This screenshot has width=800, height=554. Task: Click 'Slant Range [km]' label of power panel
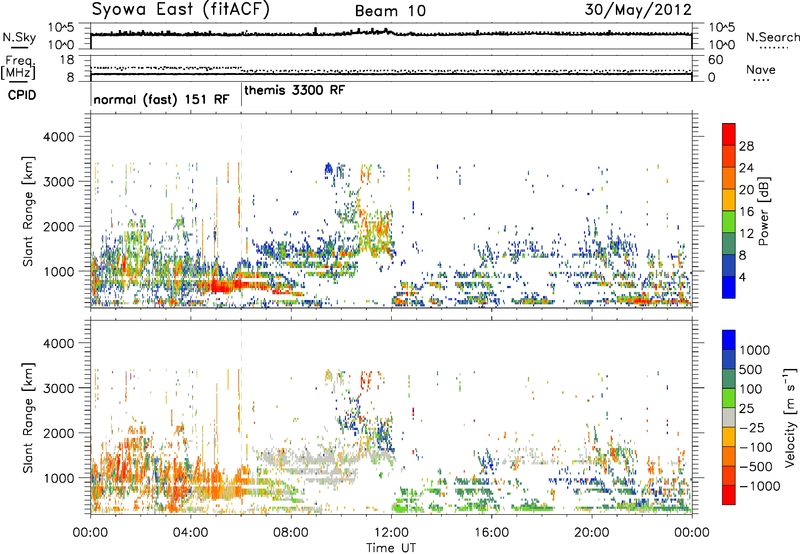tap(28, 211)
